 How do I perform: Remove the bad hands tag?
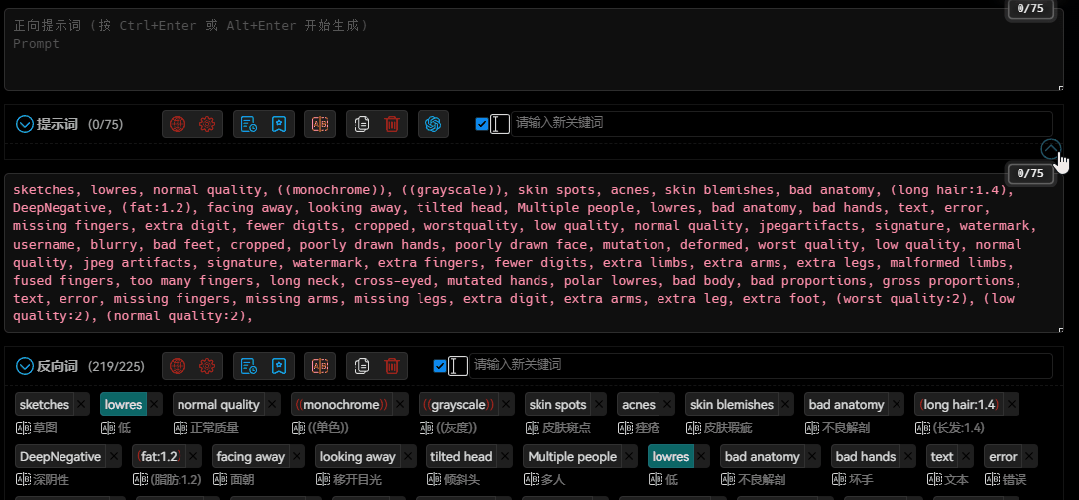[x=908, y=457]
